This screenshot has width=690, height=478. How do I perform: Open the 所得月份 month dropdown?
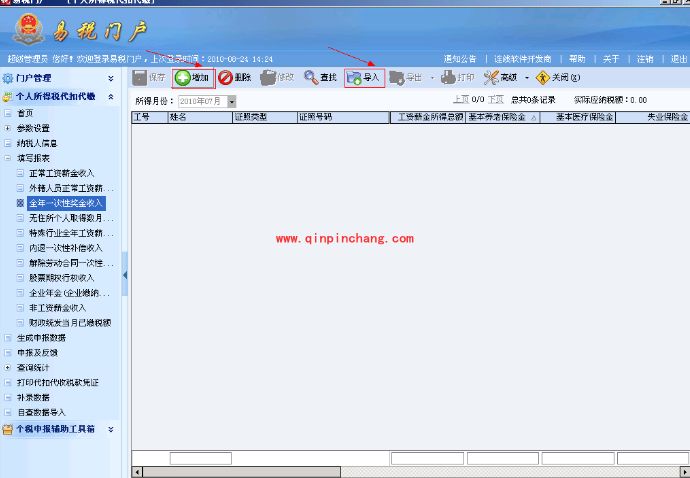[x=232, y=101]
